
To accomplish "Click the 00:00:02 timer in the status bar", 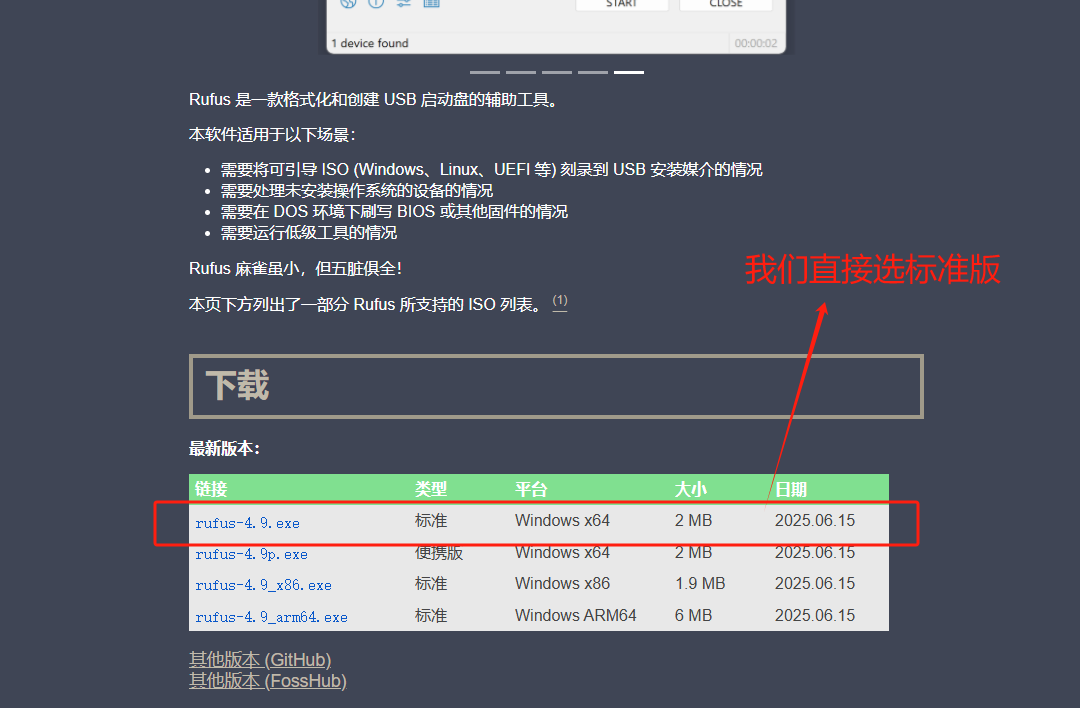I will pos(756,43).
